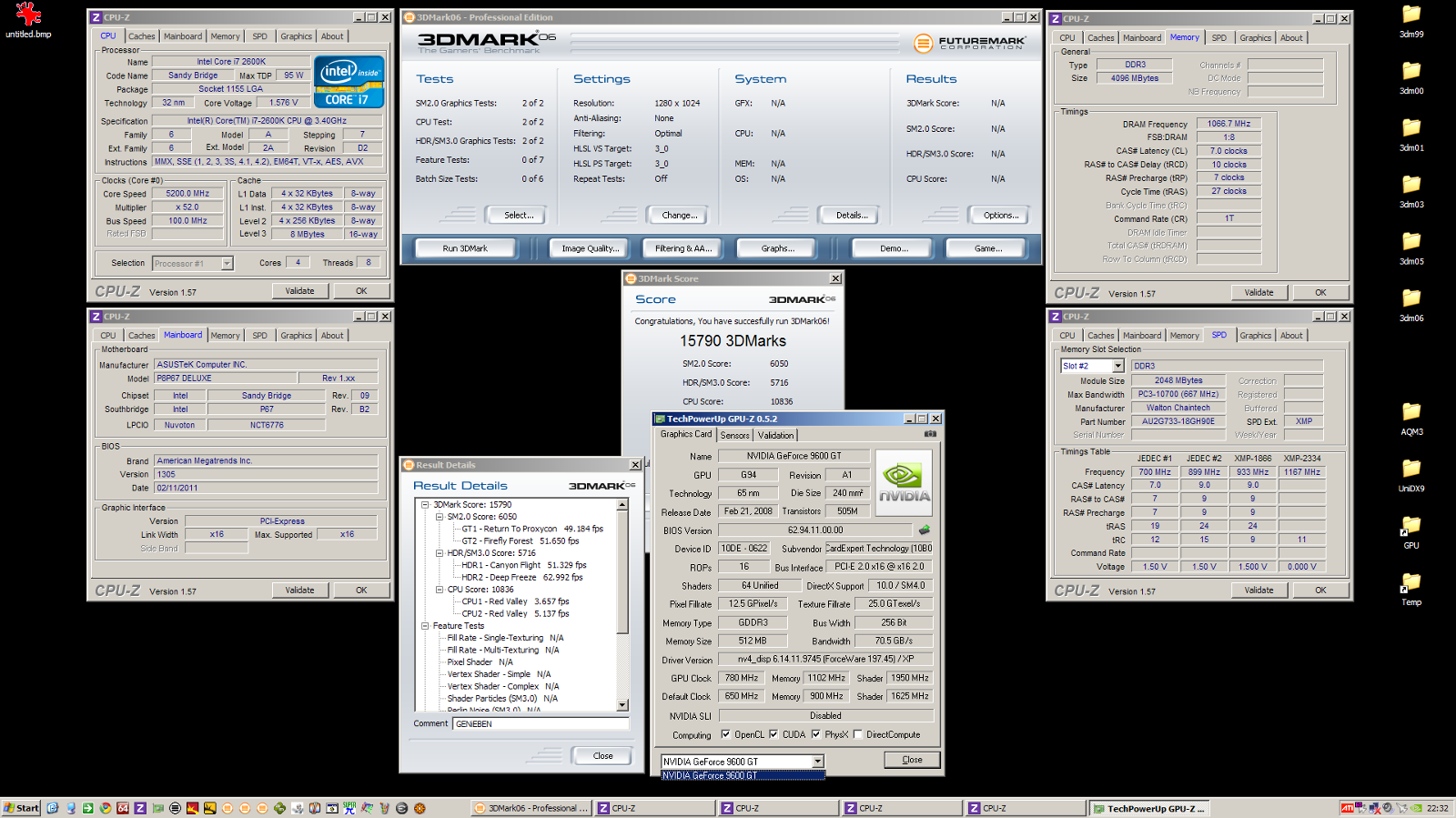Click the down arrow of Result Details scrollbar
This screenshot has height=818, width=1456.
point(622,705)
